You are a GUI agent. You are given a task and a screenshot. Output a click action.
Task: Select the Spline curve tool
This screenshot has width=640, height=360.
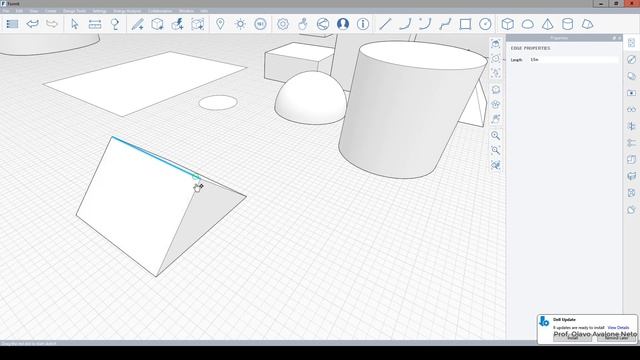pos(445,24)
